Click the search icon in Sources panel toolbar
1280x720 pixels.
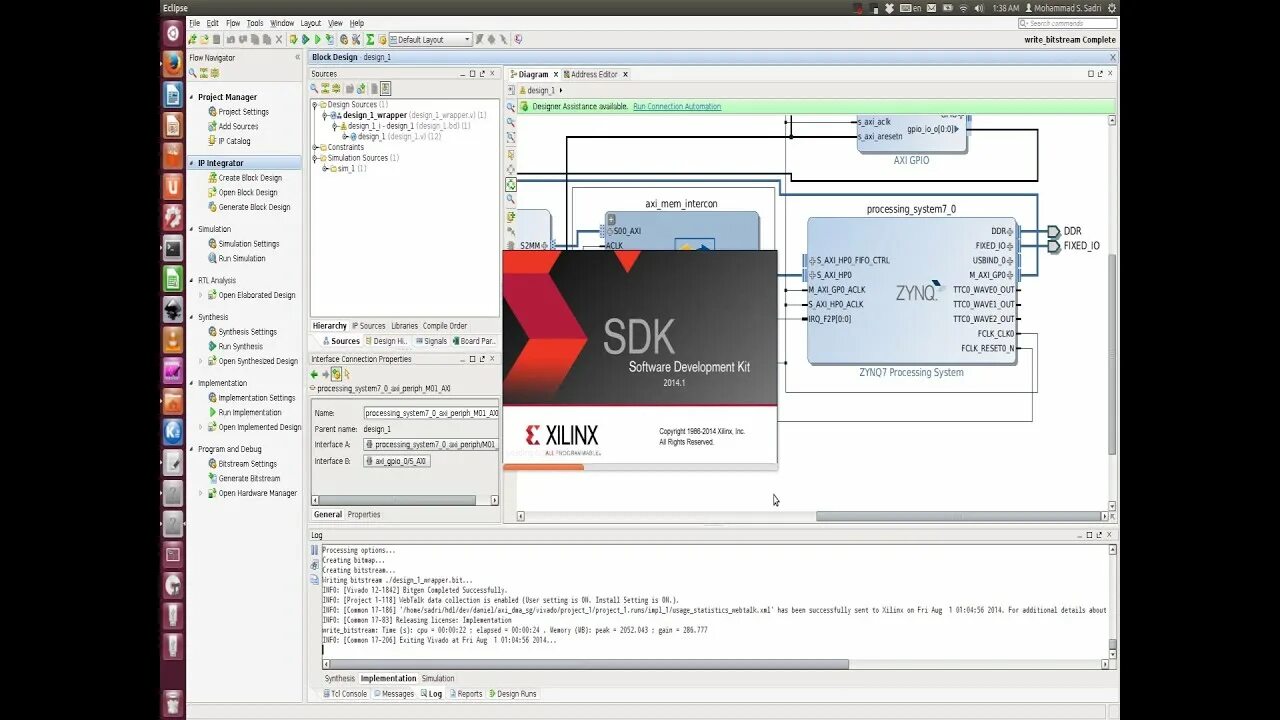click(x=314, y=88)
